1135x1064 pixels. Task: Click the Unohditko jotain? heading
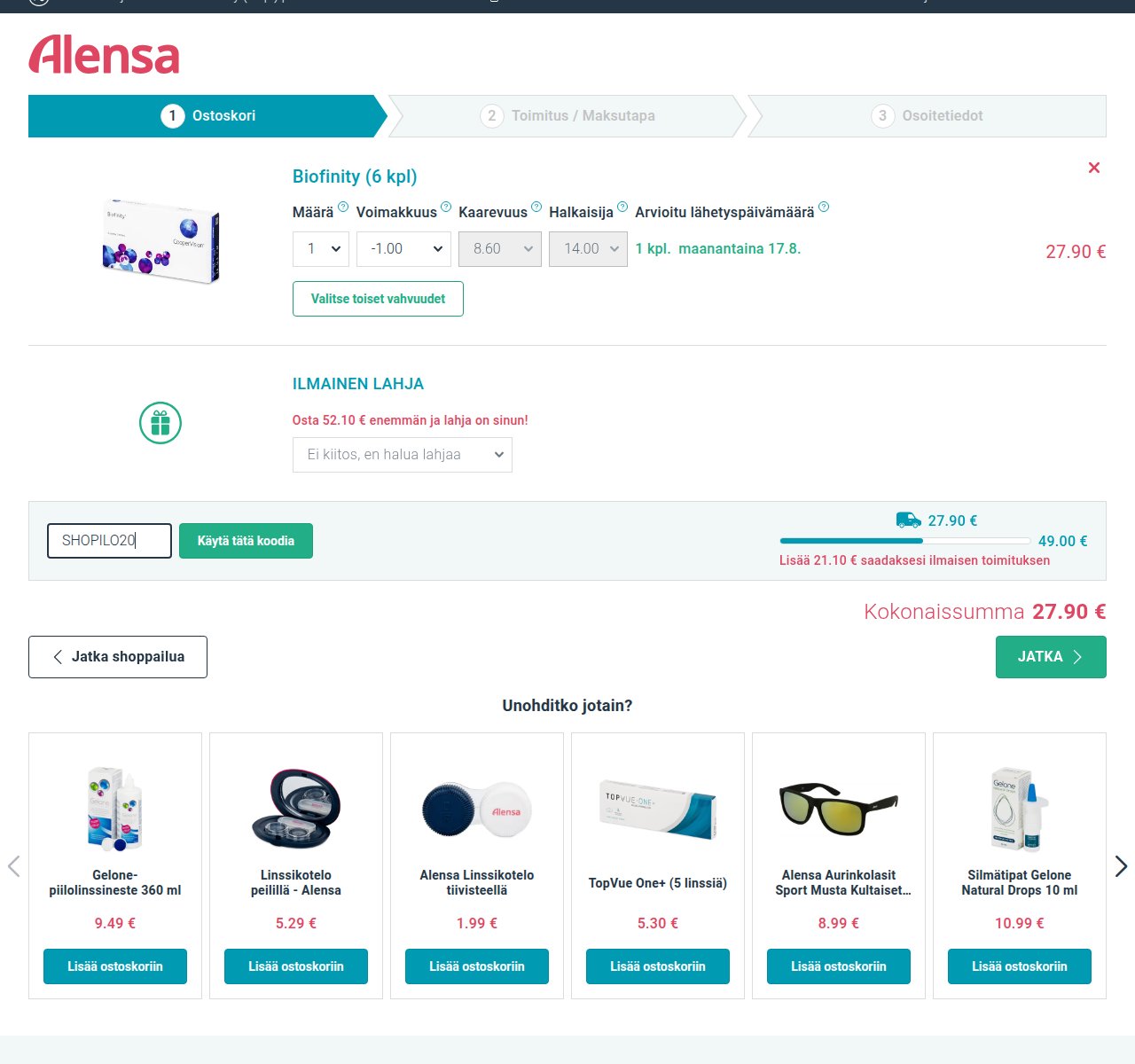[x=567, y=706]
